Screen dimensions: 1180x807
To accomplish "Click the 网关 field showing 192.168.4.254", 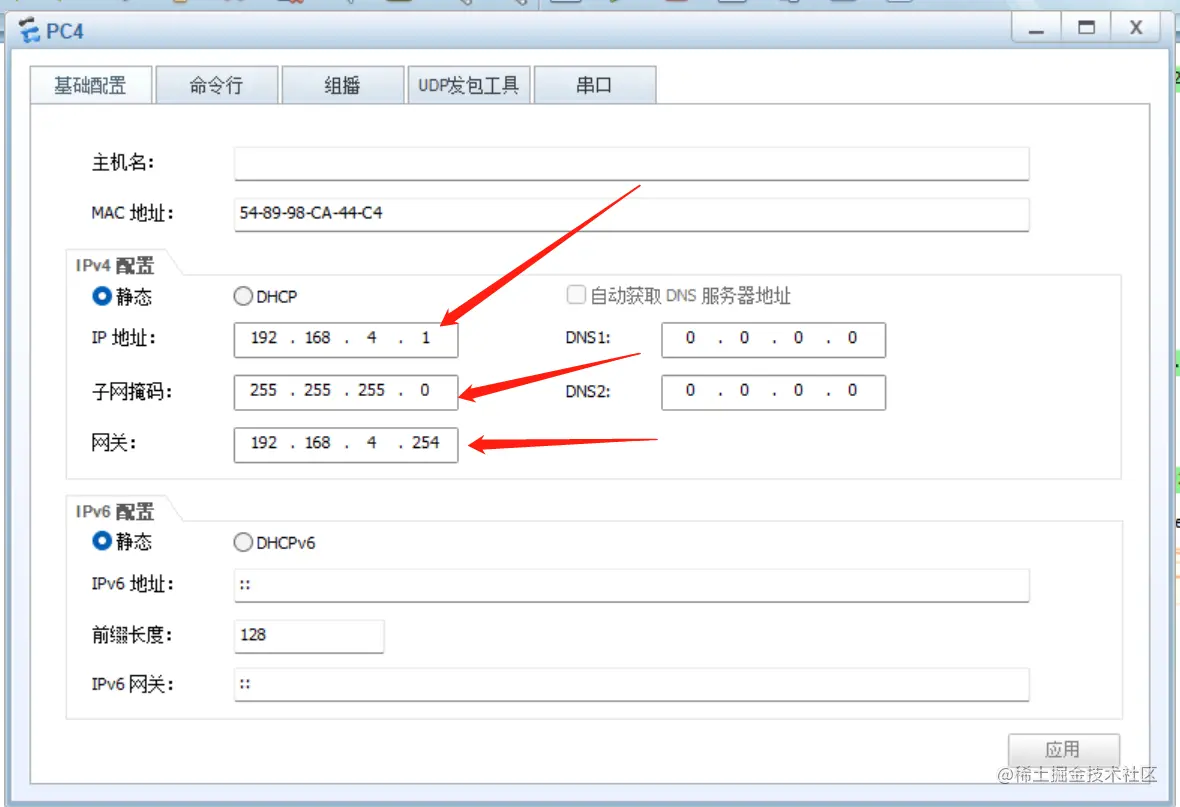I will coord(345,444).
